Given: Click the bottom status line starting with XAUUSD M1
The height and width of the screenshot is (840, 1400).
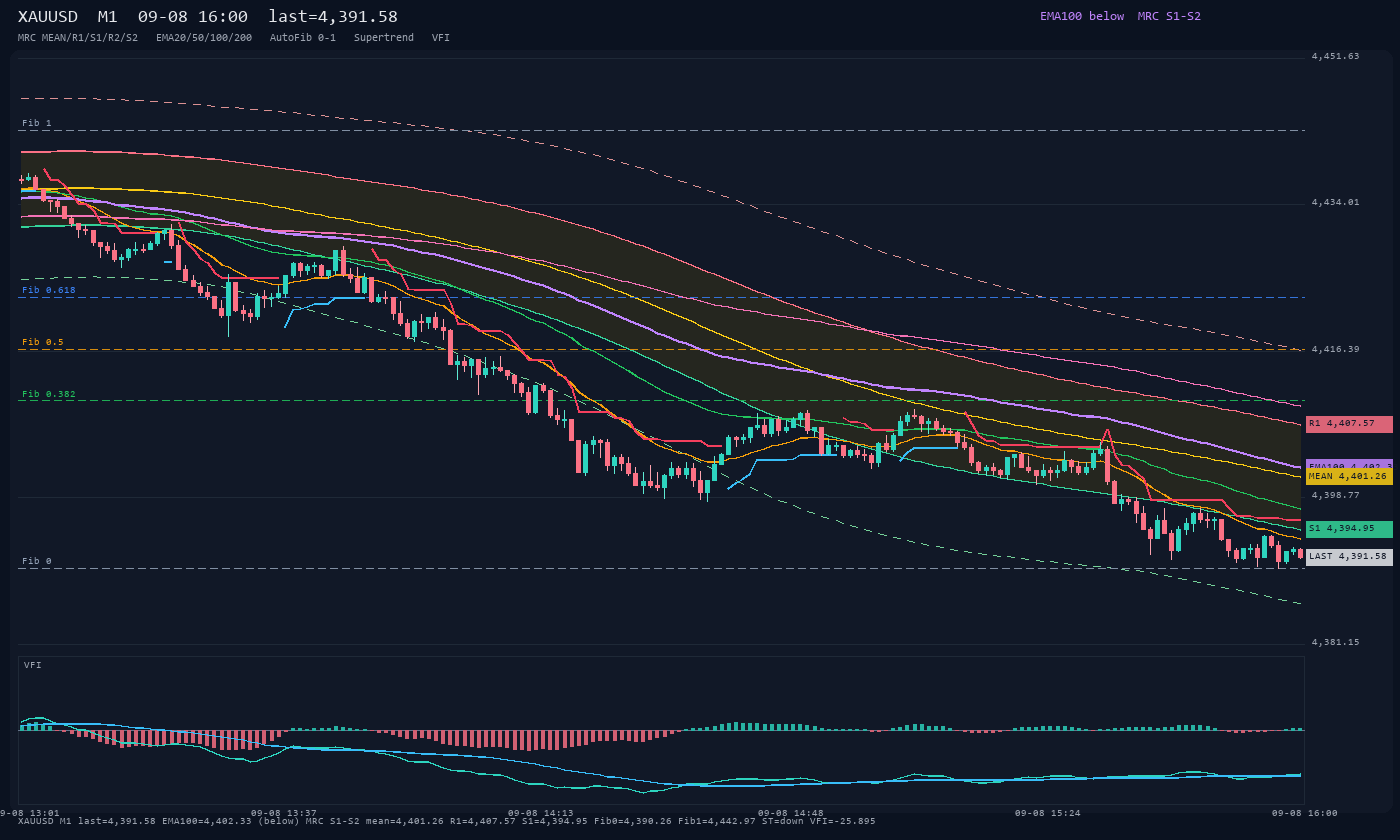Looking at the screenshot, I should click(446, 821).
